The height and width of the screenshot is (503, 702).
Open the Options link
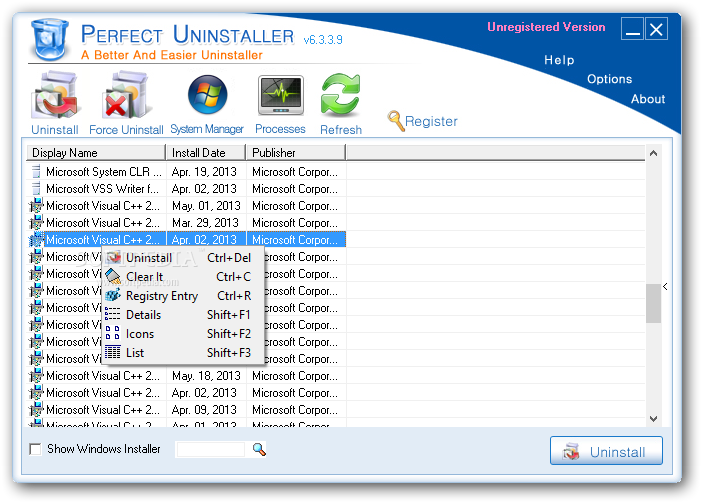609,79
